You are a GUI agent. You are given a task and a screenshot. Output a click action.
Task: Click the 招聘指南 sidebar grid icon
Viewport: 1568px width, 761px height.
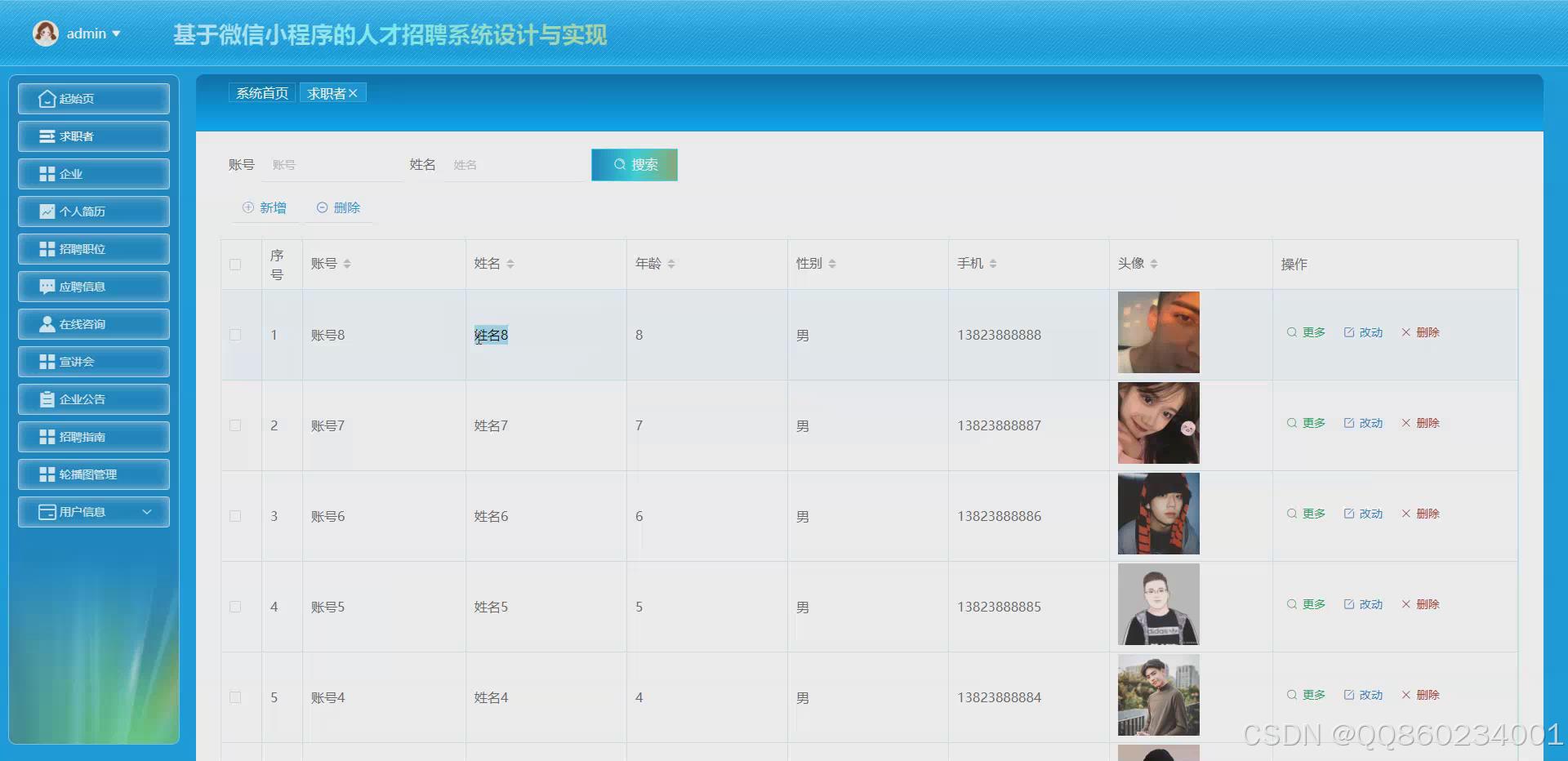[47, 437]
